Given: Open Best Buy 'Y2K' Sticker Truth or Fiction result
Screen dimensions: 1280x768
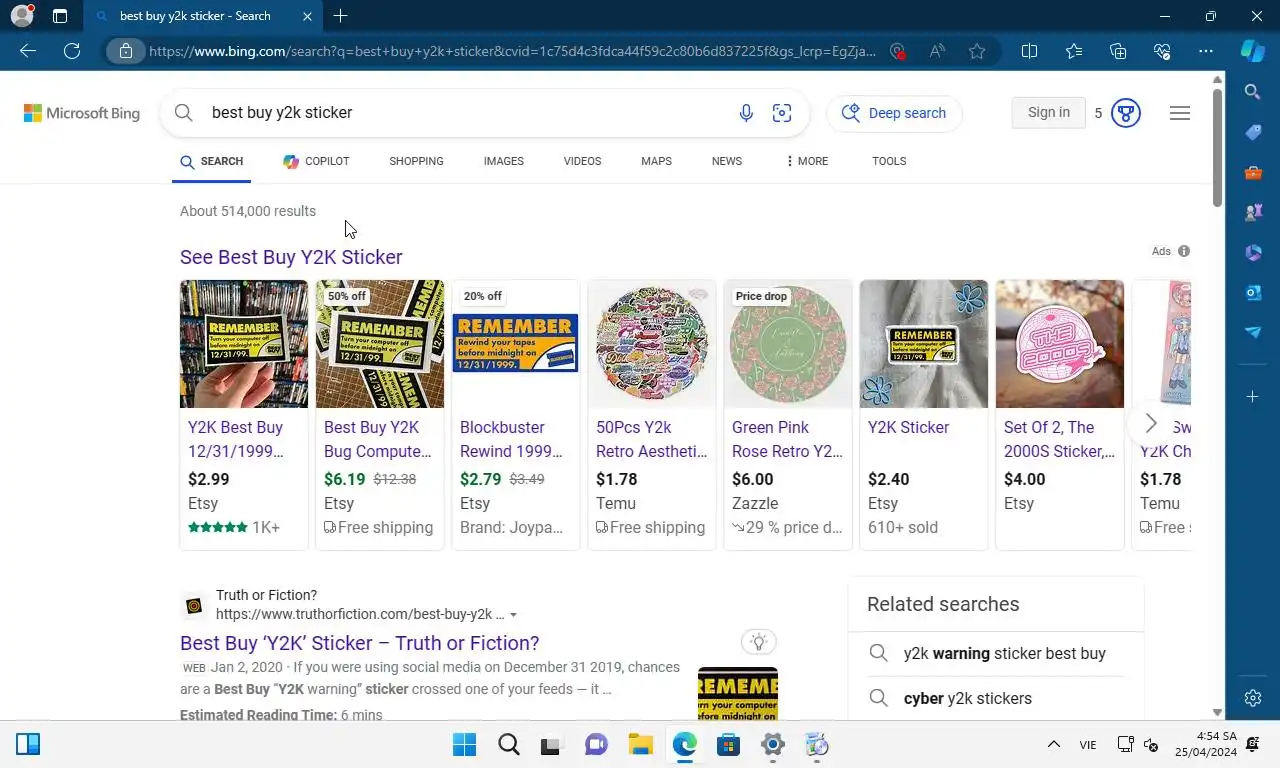Looking at the screenshot, I should pyautogui.click(x=359, y=643).
